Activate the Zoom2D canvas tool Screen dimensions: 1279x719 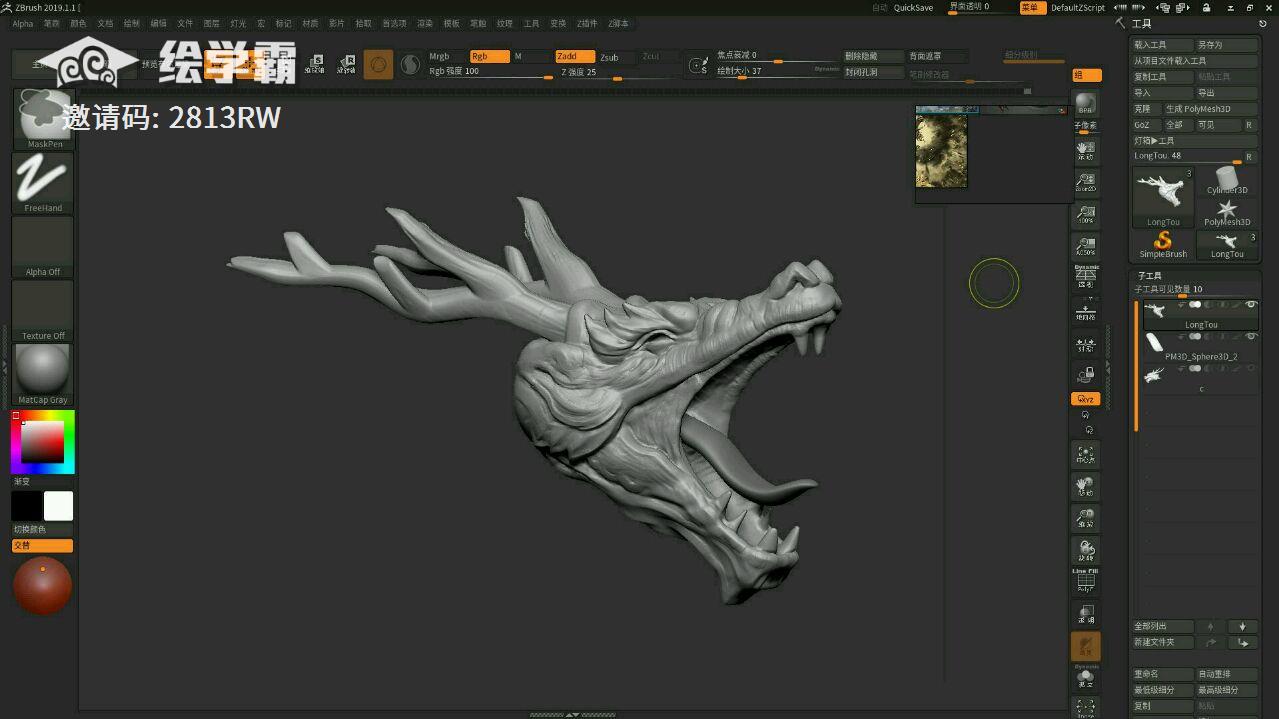[x=1086, y=183]
